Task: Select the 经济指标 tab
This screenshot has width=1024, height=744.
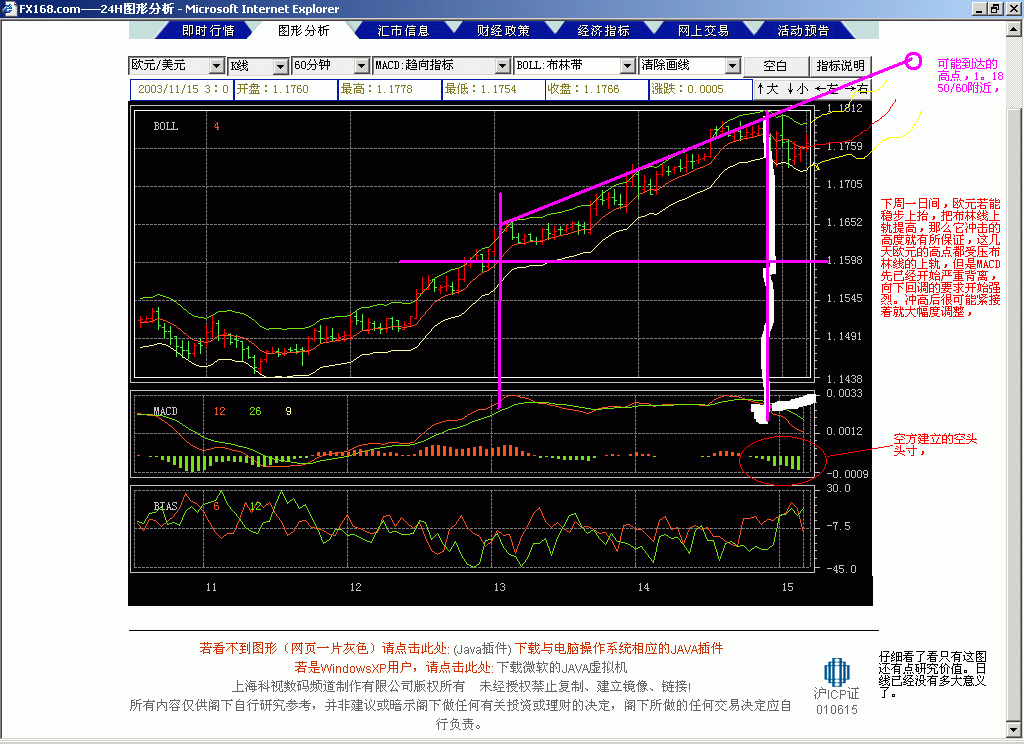Action: pos(603,31)
